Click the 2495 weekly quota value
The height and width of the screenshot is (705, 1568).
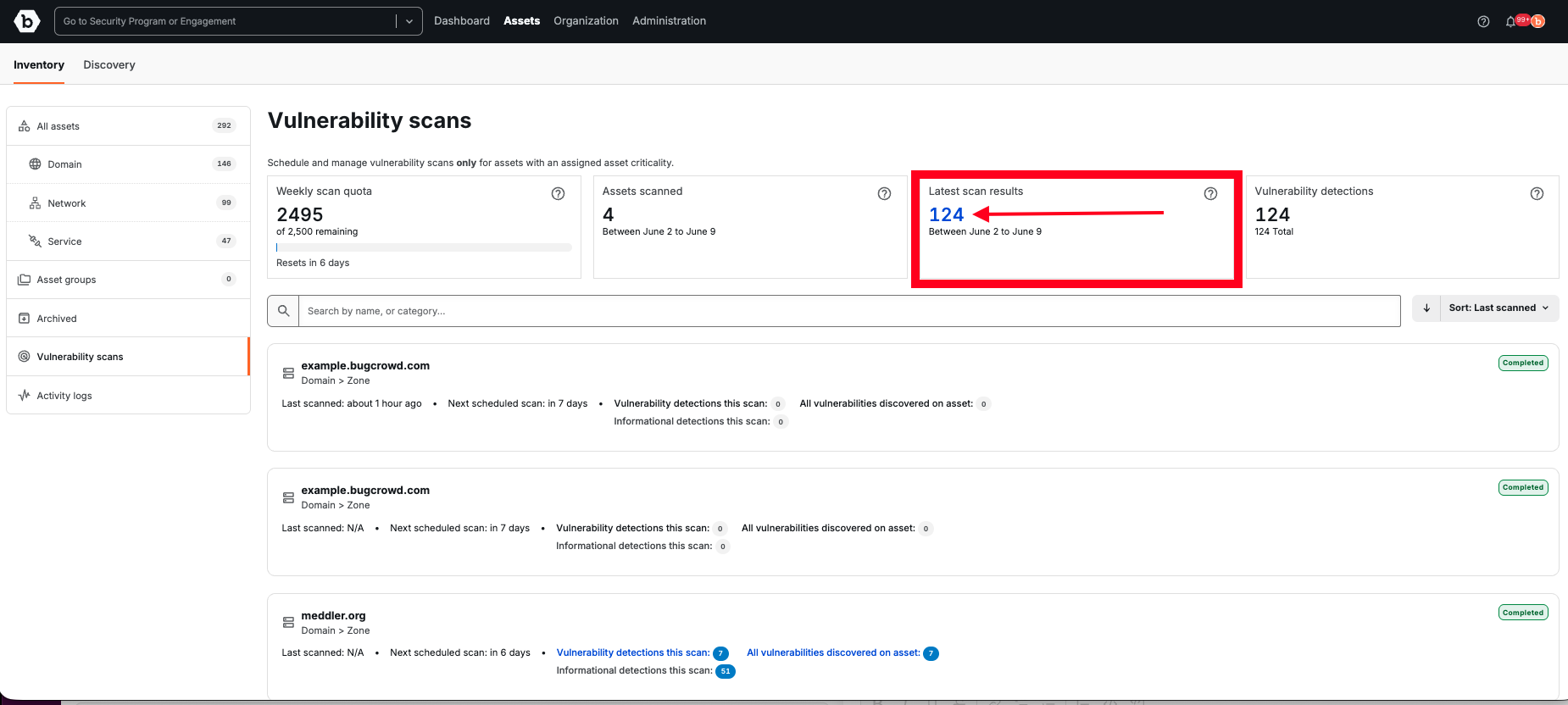coord(300,215)
